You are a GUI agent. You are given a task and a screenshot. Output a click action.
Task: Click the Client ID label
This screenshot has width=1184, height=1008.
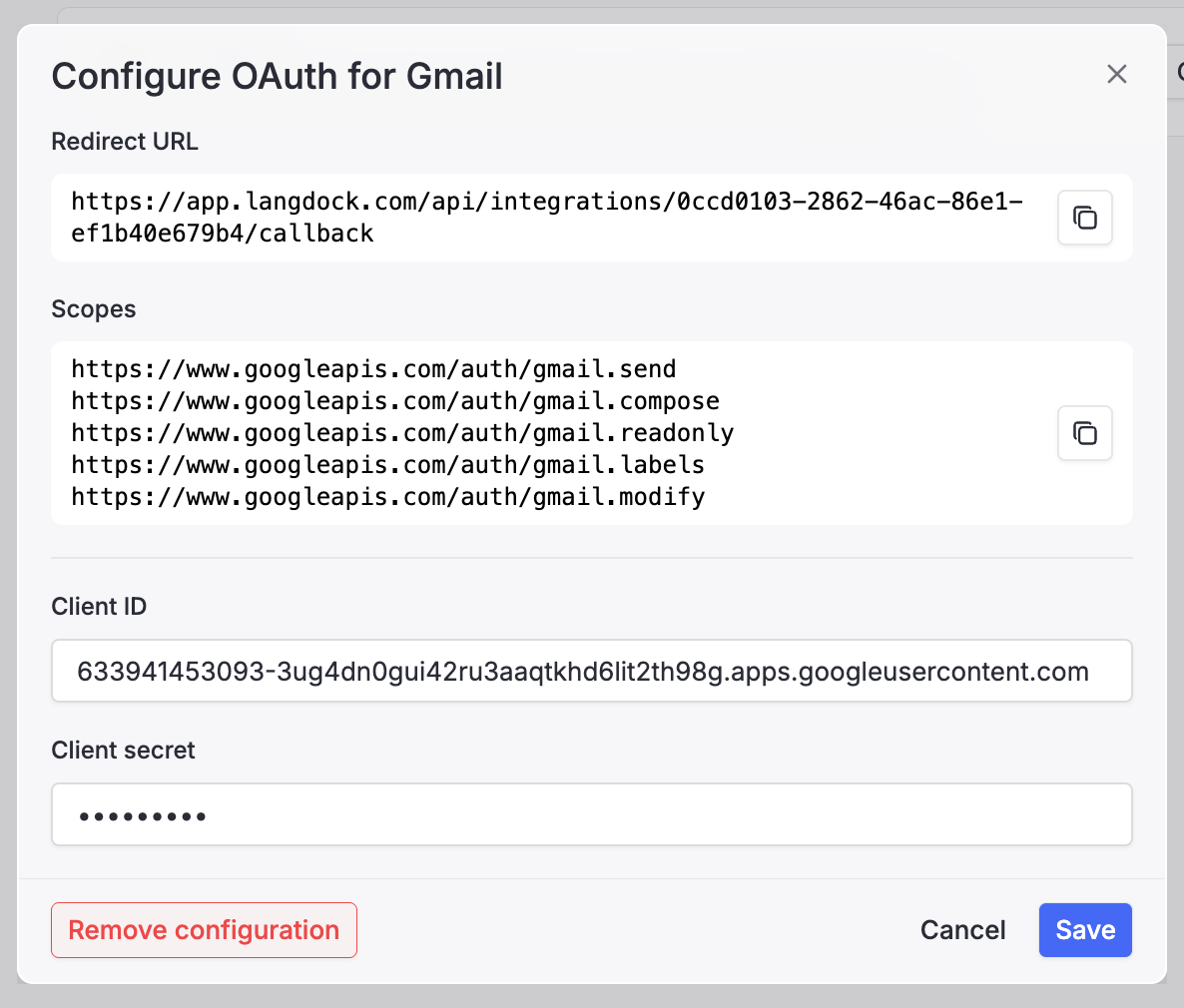click(99, 607)
